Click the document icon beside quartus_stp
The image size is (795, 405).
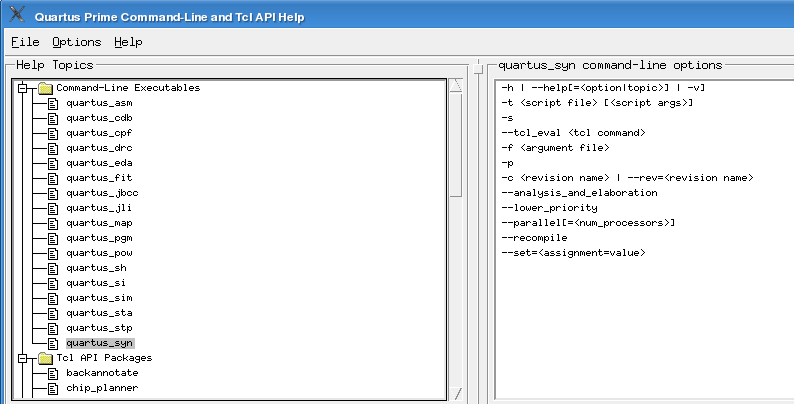pyautogui.click(x=53, y=328)
